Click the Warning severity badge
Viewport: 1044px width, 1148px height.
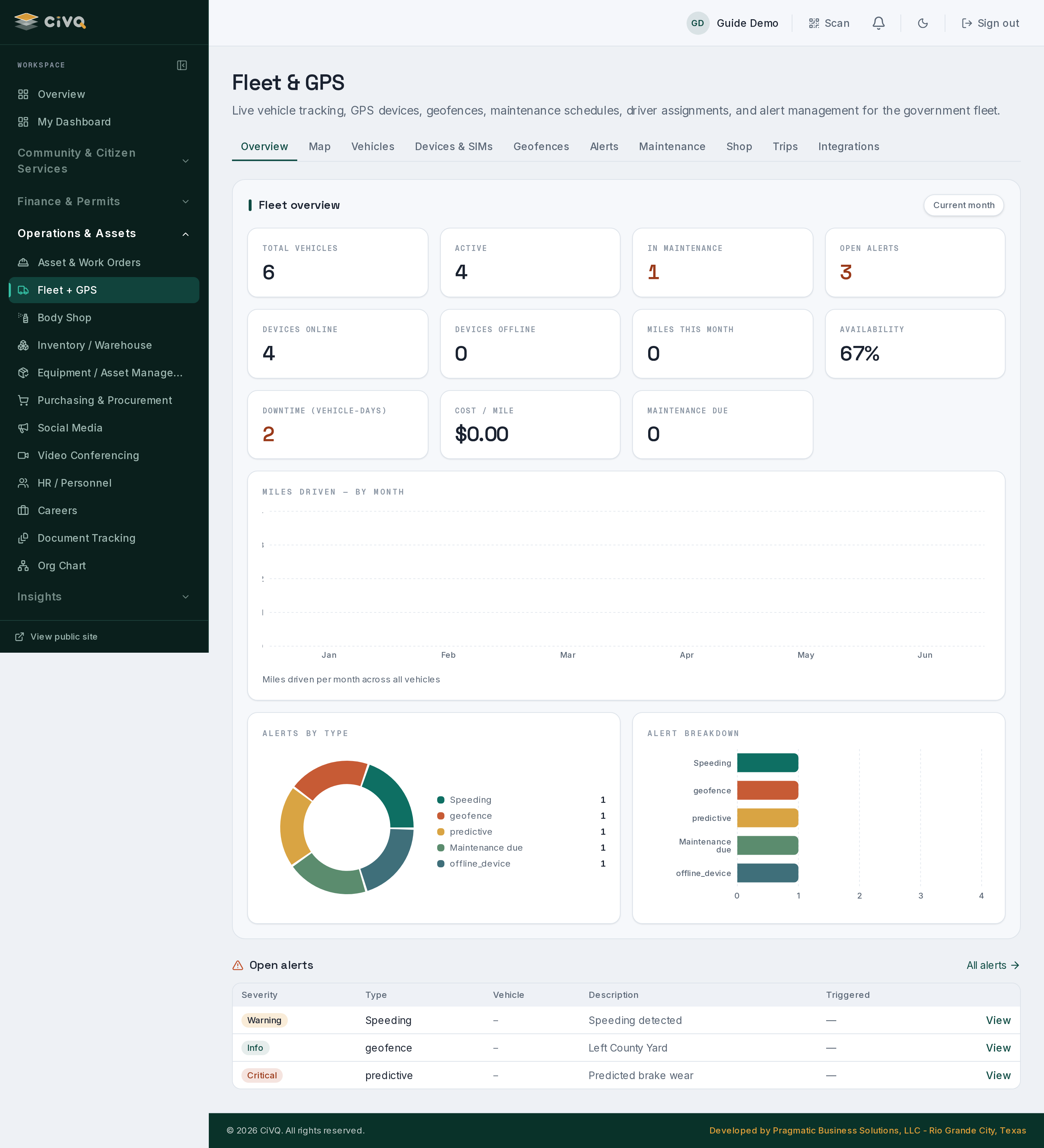[264, 1020]
